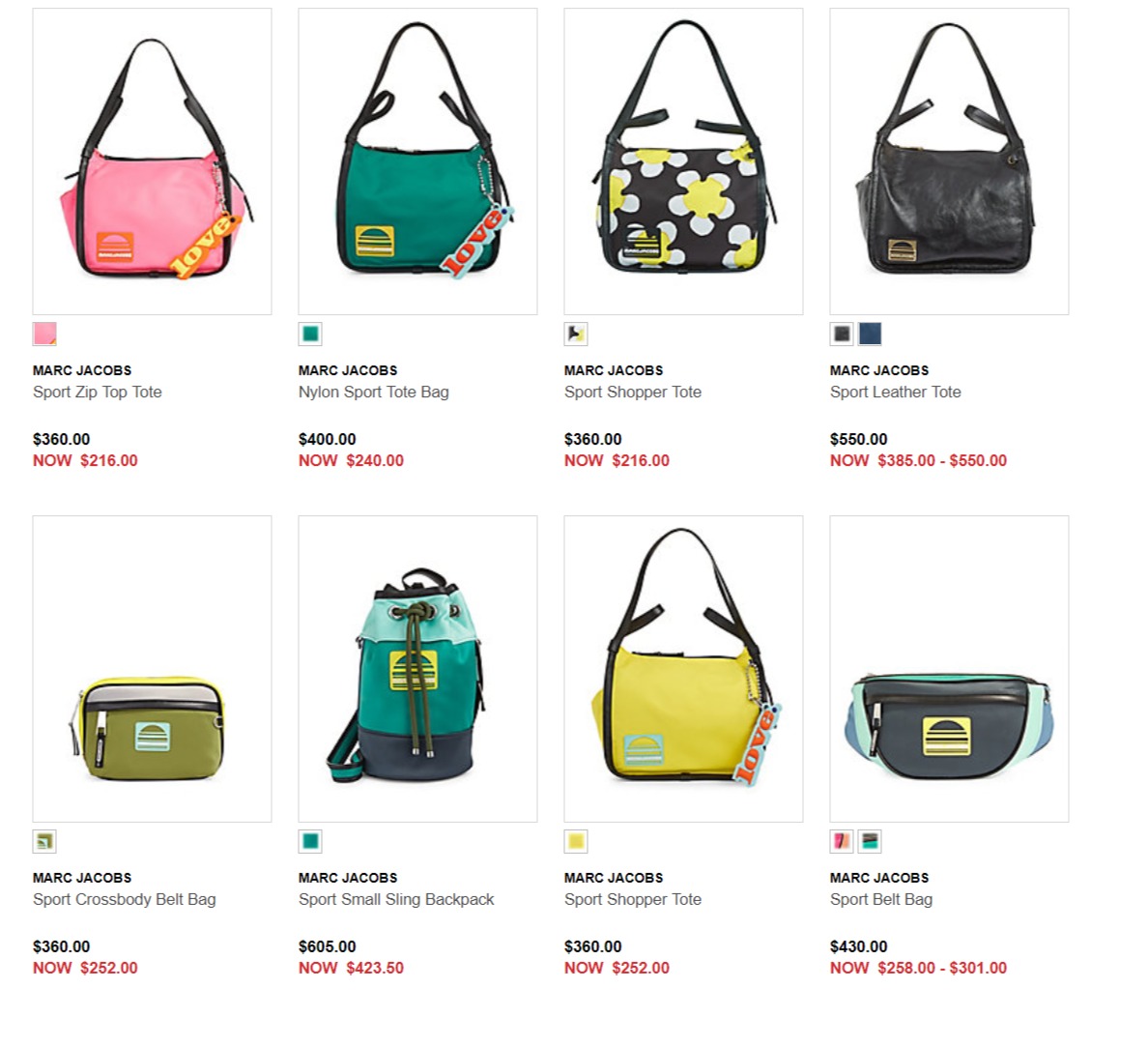The width and height of the screenshot is (1148, 1047).
Task: Click the Nylon Sport Tote Bag title
Action: (x=373, y=392)
